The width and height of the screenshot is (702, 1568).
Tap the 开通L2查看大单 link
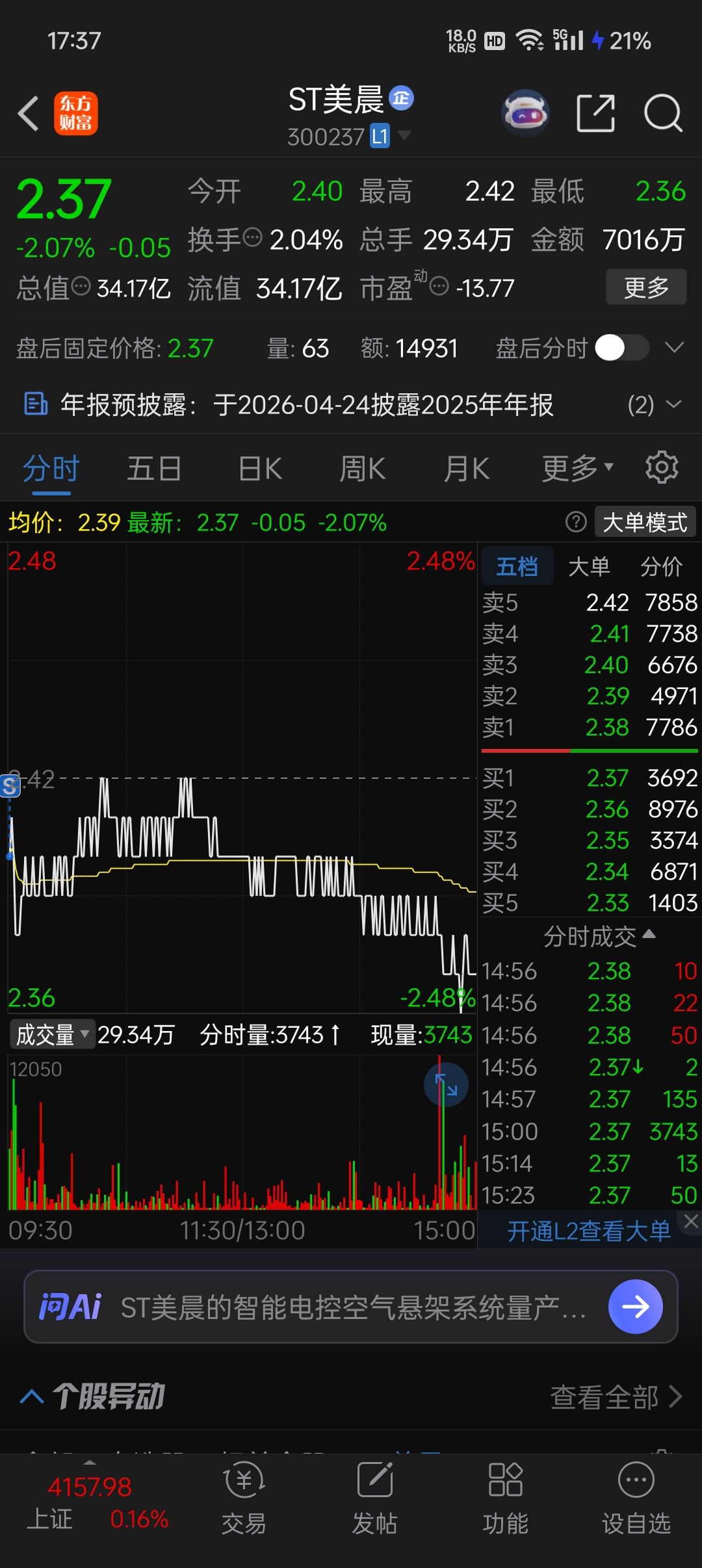589,1231
